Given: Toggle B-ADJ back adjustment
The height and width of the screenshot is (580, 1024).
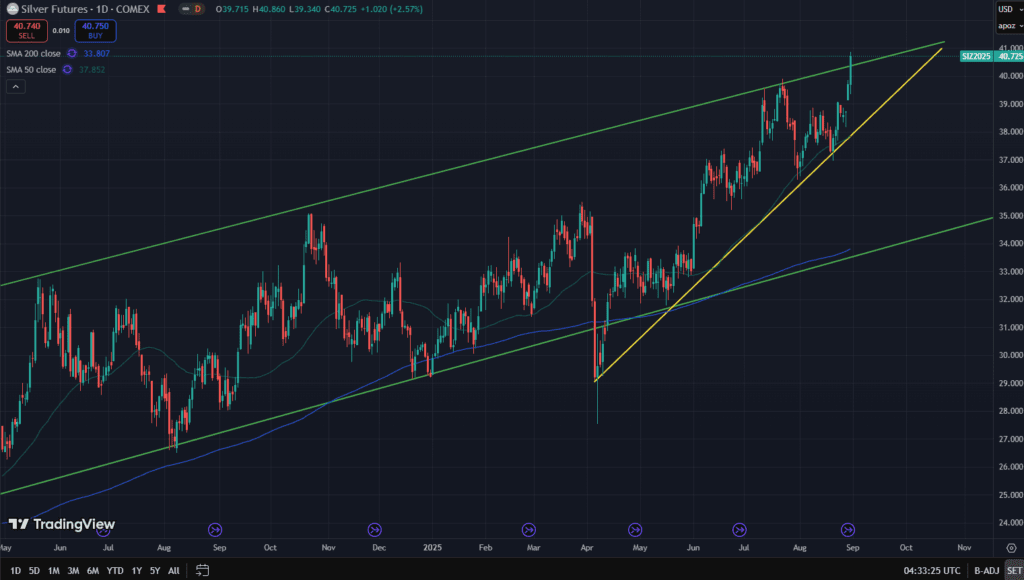Looking at the screenshot, I should 986,570.
